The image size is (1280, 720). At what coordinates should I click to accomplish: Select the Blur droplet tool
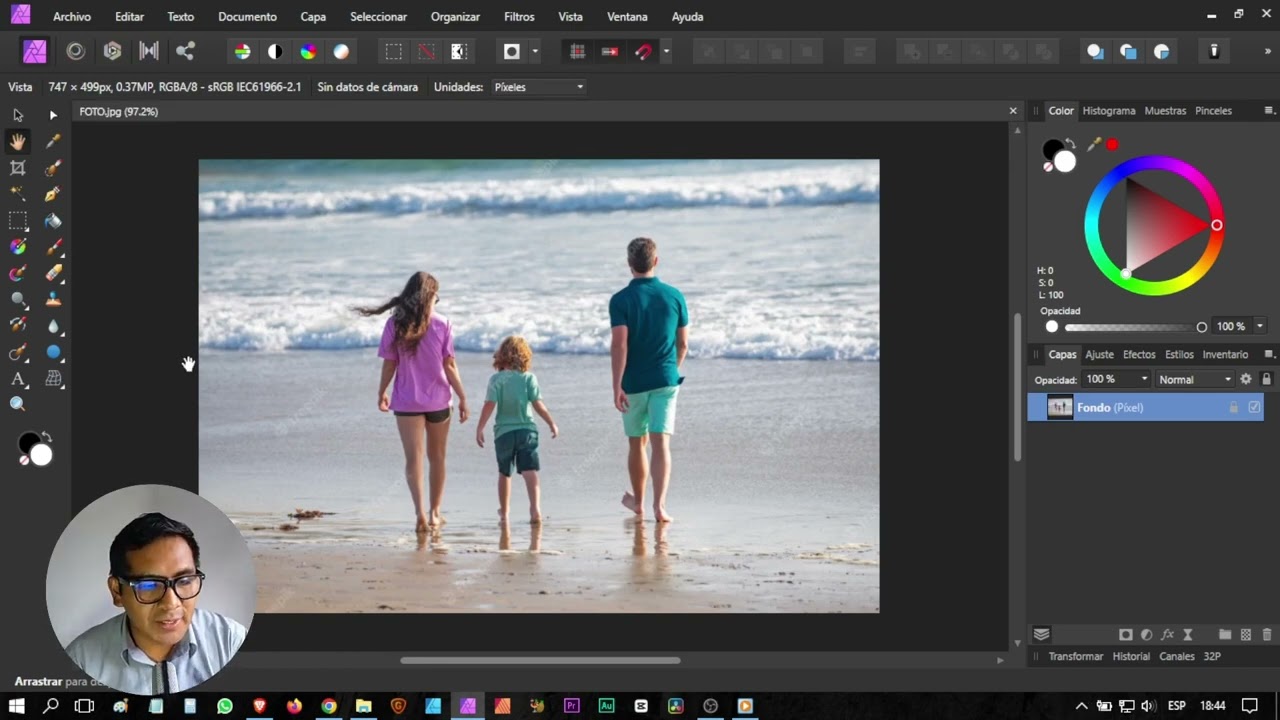[x=54, y=326]
